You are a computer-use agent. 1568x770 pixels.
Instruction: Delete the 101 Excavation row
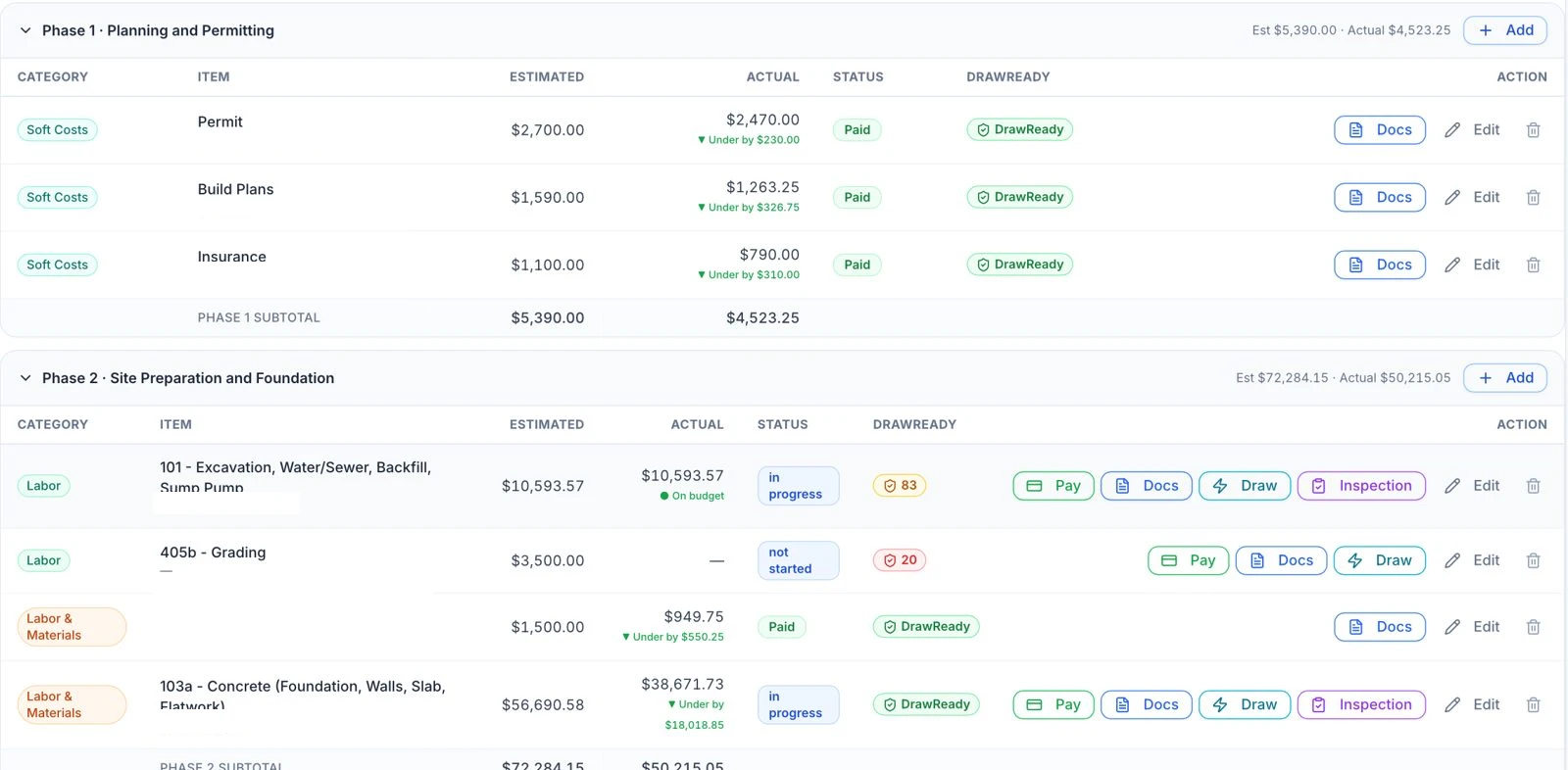click(x=1533, y=486)
